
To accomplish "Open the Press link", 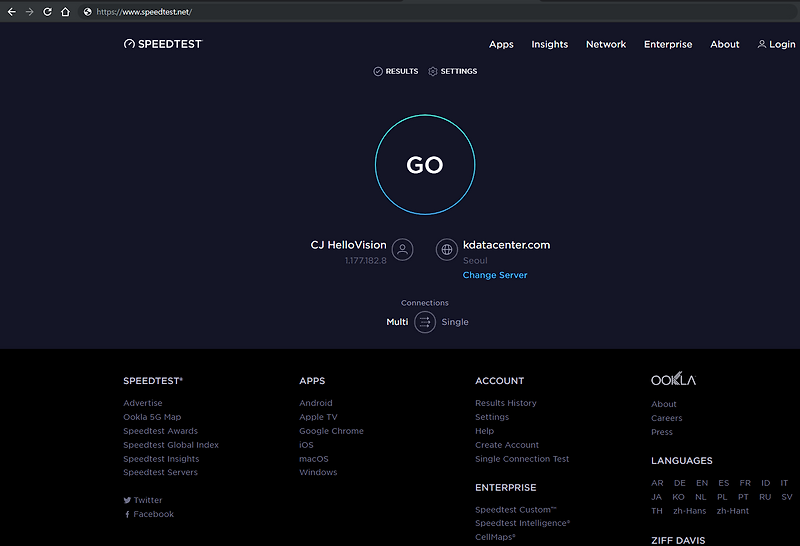I will click(x=662, y=432).
